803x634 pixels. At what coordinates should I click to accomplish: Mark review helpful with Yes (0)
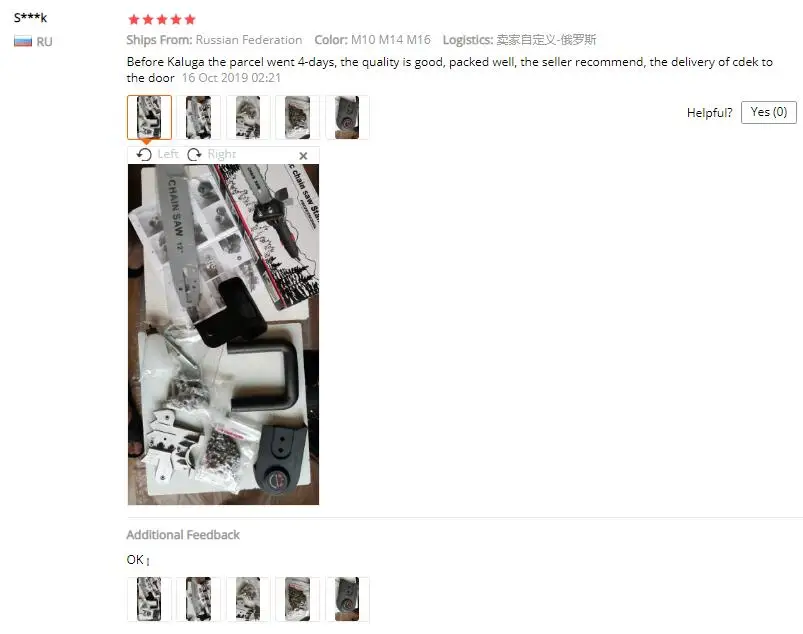pyautogui.click(x=768, y=112)
